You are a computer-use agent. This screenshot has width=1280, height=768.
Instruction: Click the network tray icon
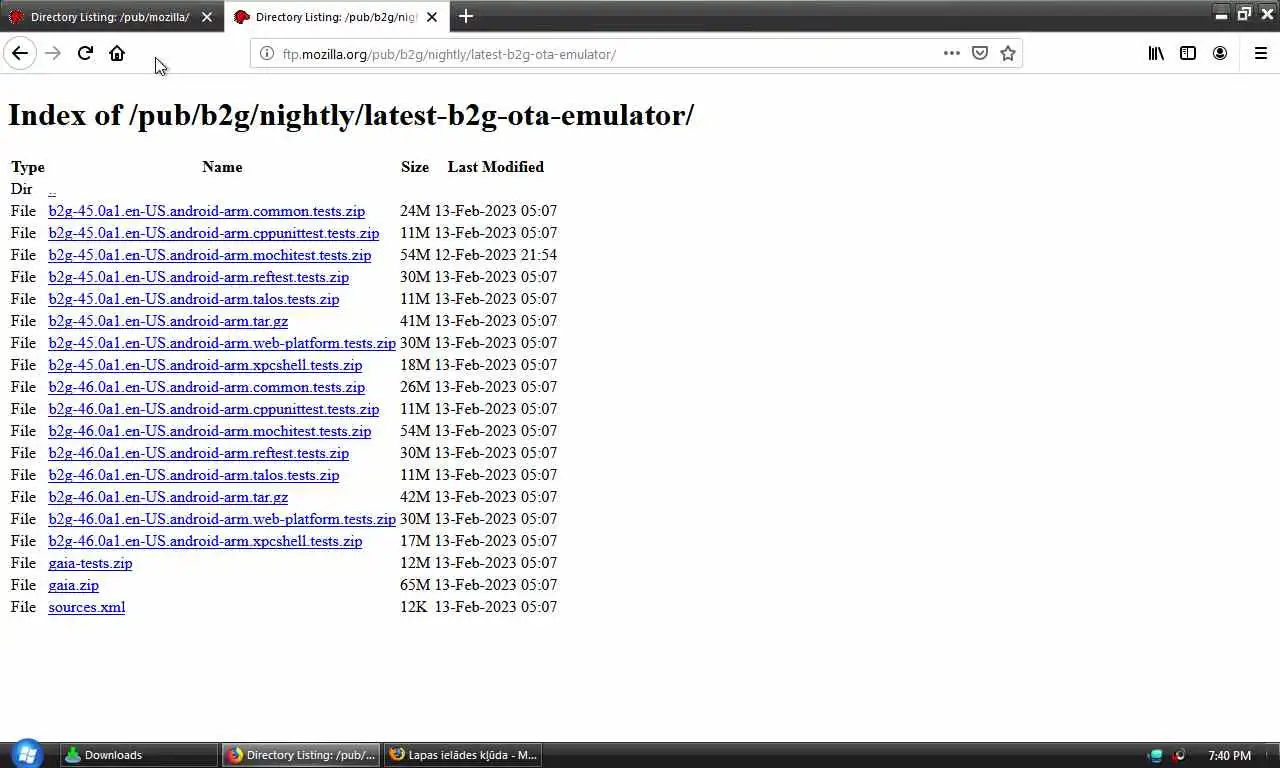1156,755
